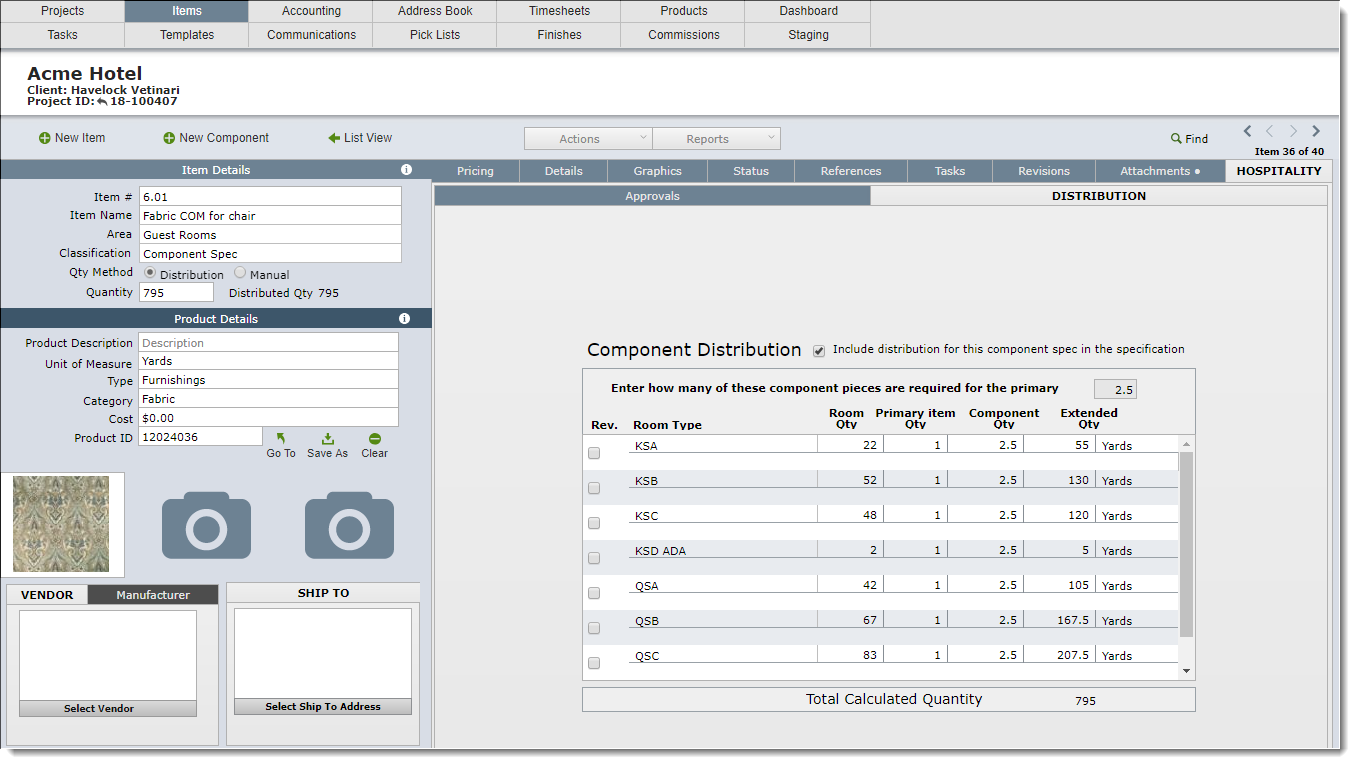Image resolution: width=1355 pixels, height=764 pixels.
Task: Click the distribution list scrollbar thumb
Action: (x=1187, y=544)
